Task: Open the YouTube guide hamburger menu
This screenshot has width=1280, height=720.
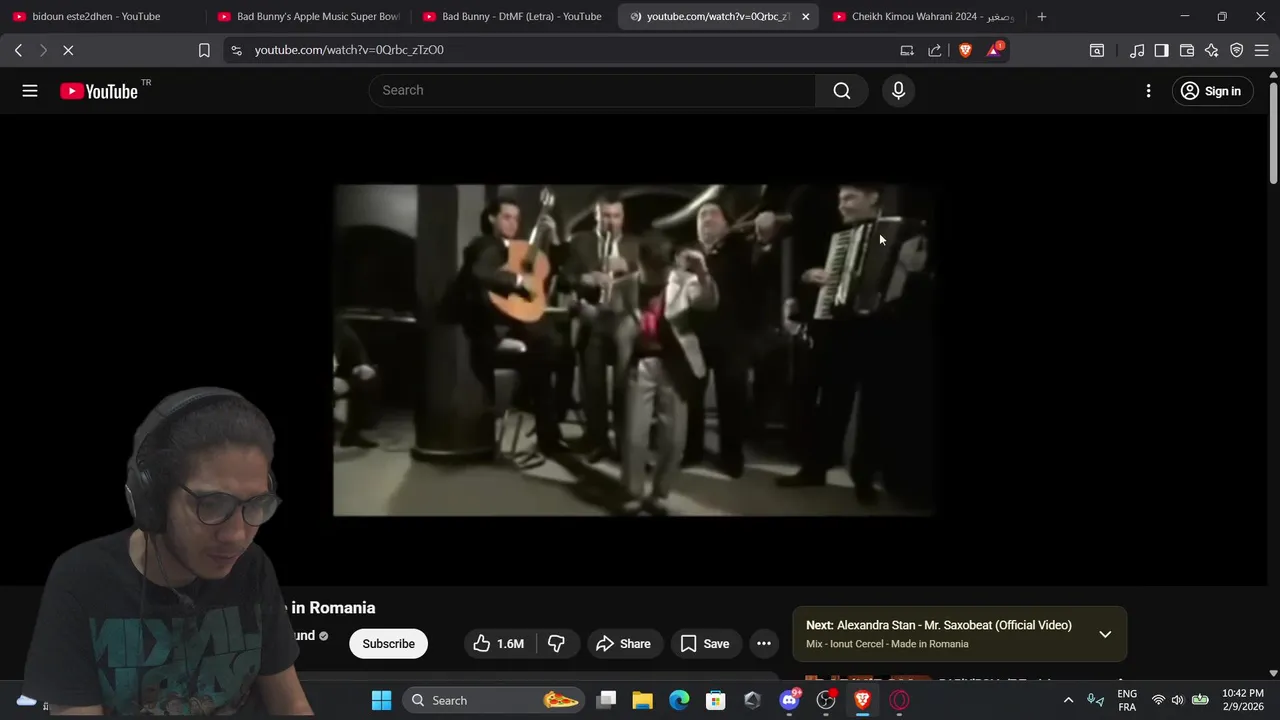Action: (30, 91)
